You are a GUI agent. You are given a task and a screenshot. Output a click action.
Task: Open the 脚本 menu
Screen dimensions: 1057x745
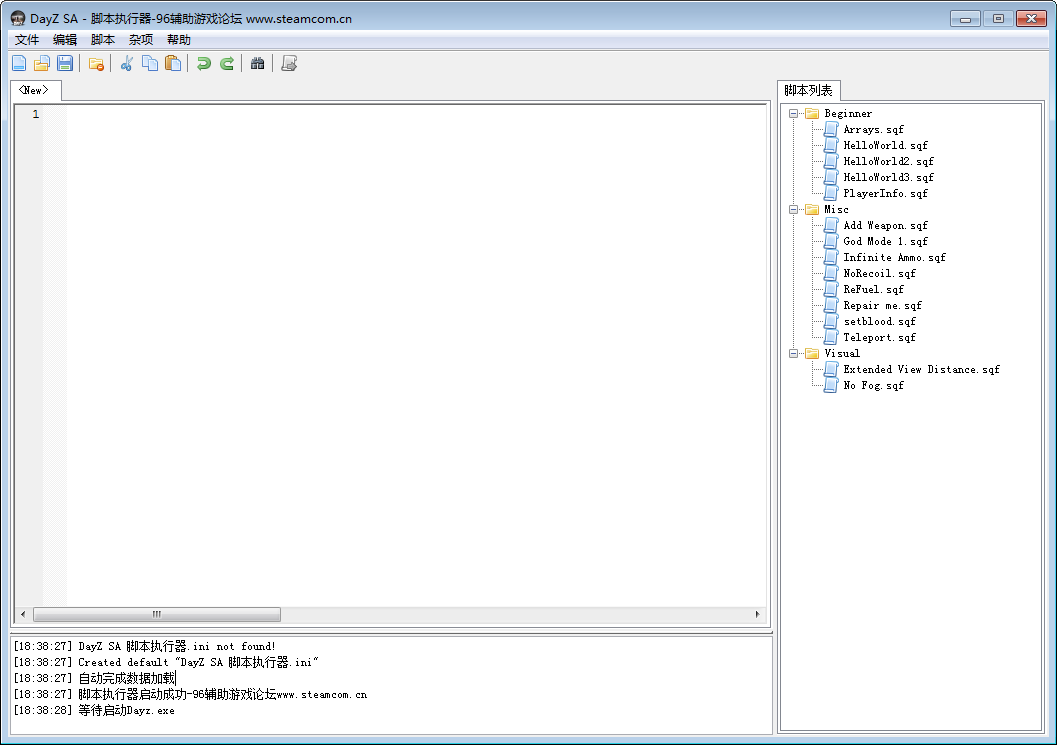tap(102, 40)
